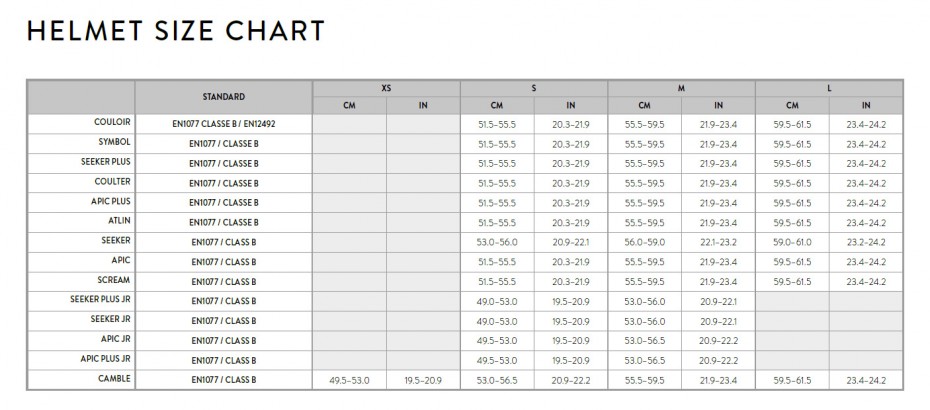Select SEEKER JR small 49.0–53.0 cell
This screenshot has width=930, height=410.
coord(497,321)
